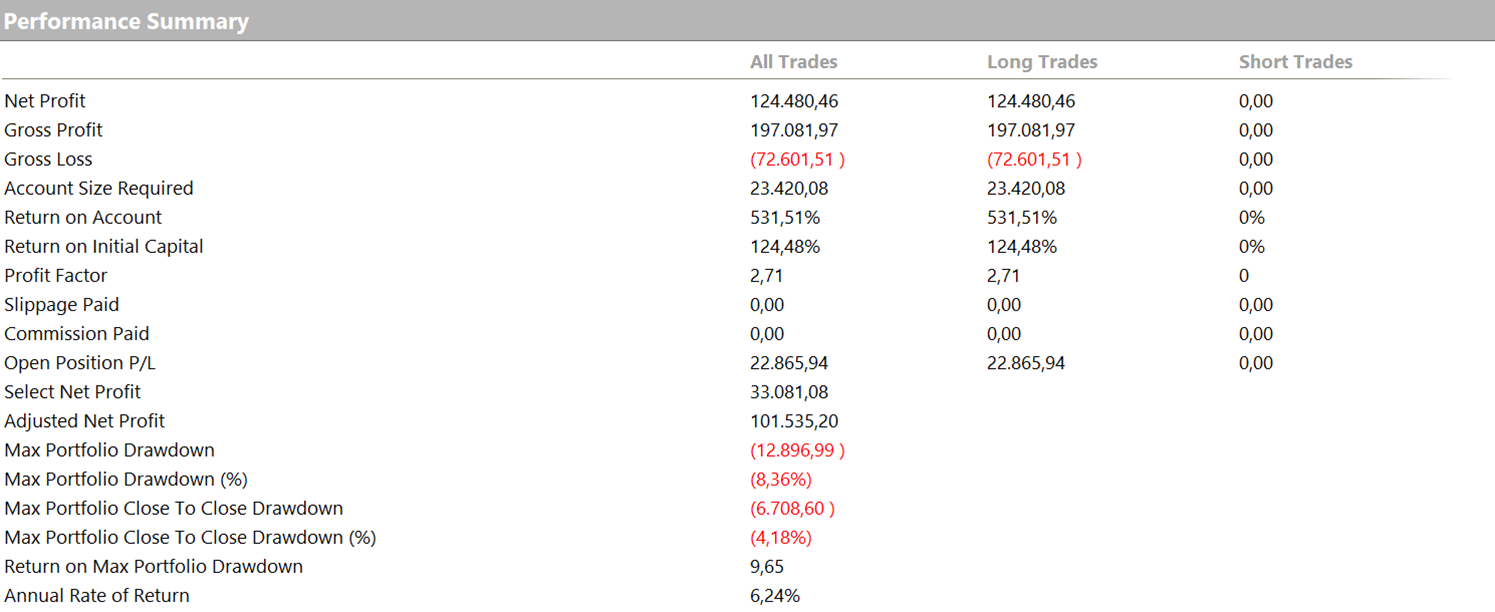Select the Long Trades Open Position P/L value
1495x612 pixels.
pyautogui.click(x=1026, y=363)
